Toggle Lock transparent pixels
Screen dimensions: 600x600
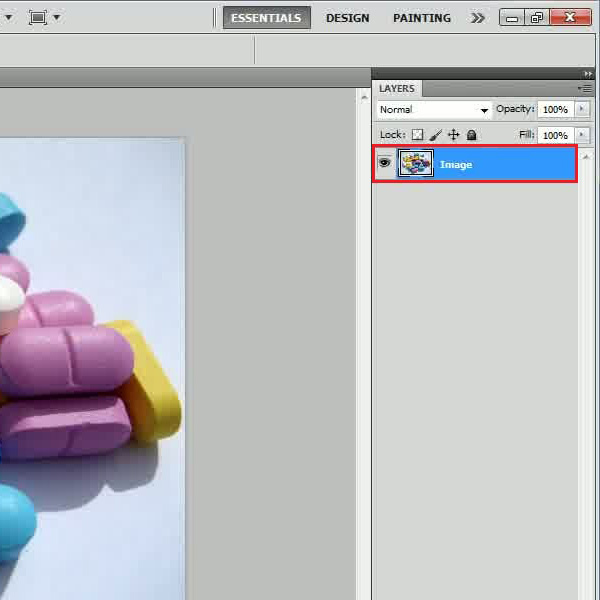417,135
